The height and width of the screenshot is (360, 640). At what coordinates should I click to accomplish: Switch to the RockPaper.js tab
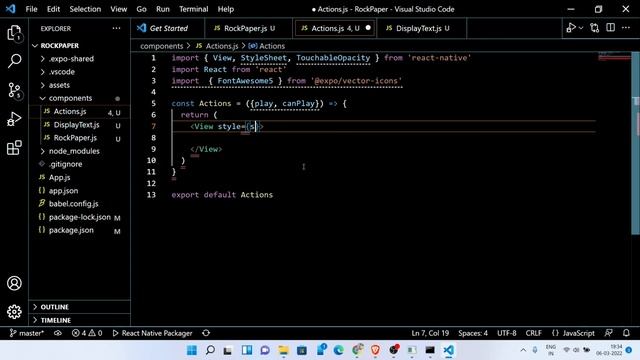coord(248,28)
